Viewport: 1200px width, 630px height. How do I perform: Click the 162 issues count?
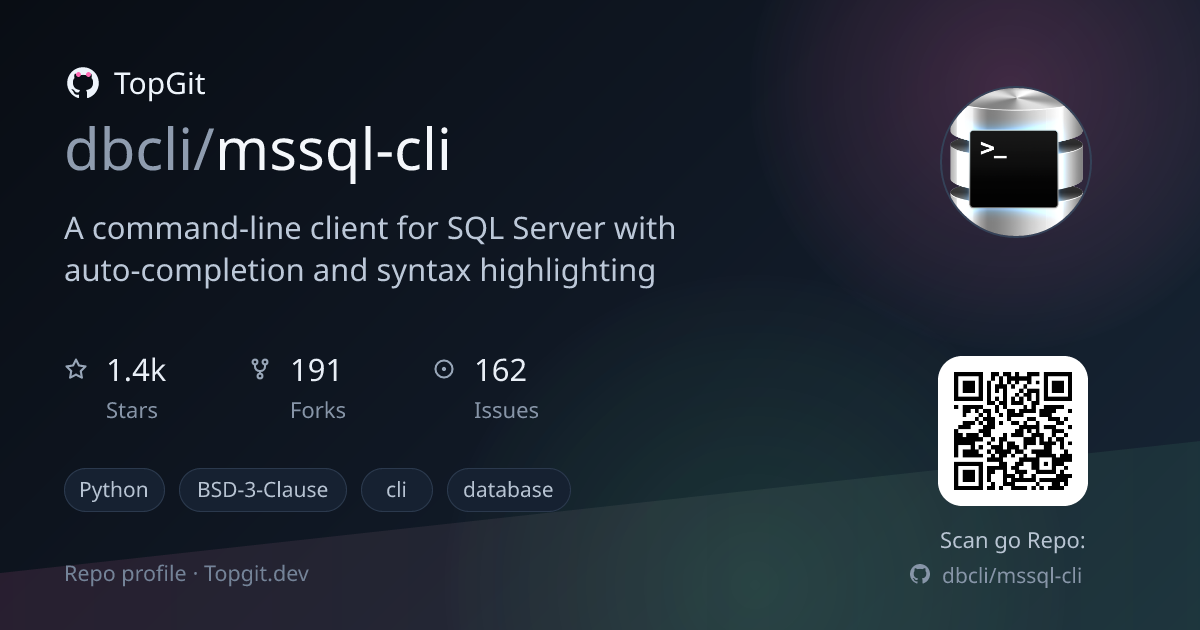500,371
